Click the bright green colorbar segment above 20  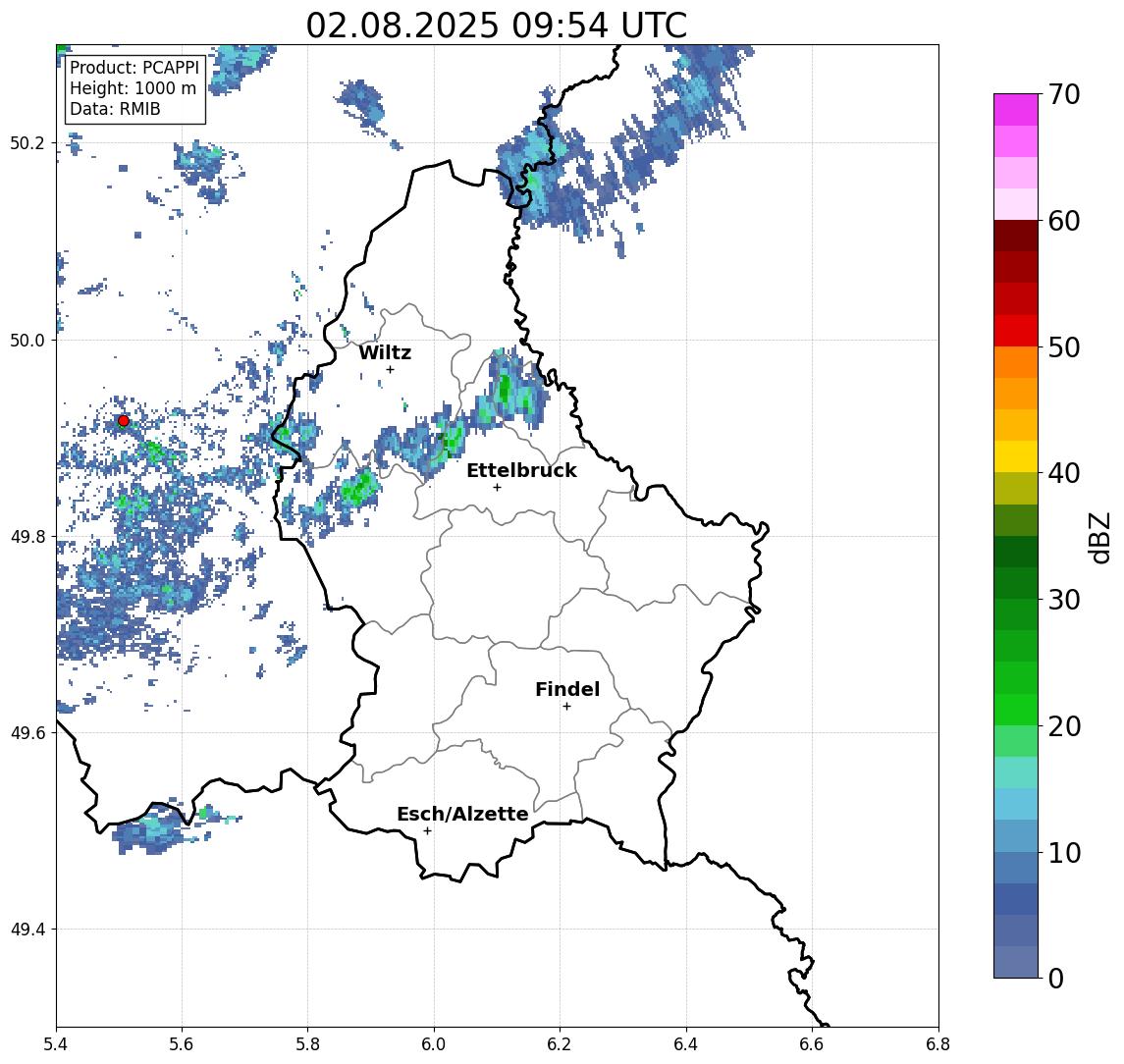pyautogui.click(x=1016, y=709)
